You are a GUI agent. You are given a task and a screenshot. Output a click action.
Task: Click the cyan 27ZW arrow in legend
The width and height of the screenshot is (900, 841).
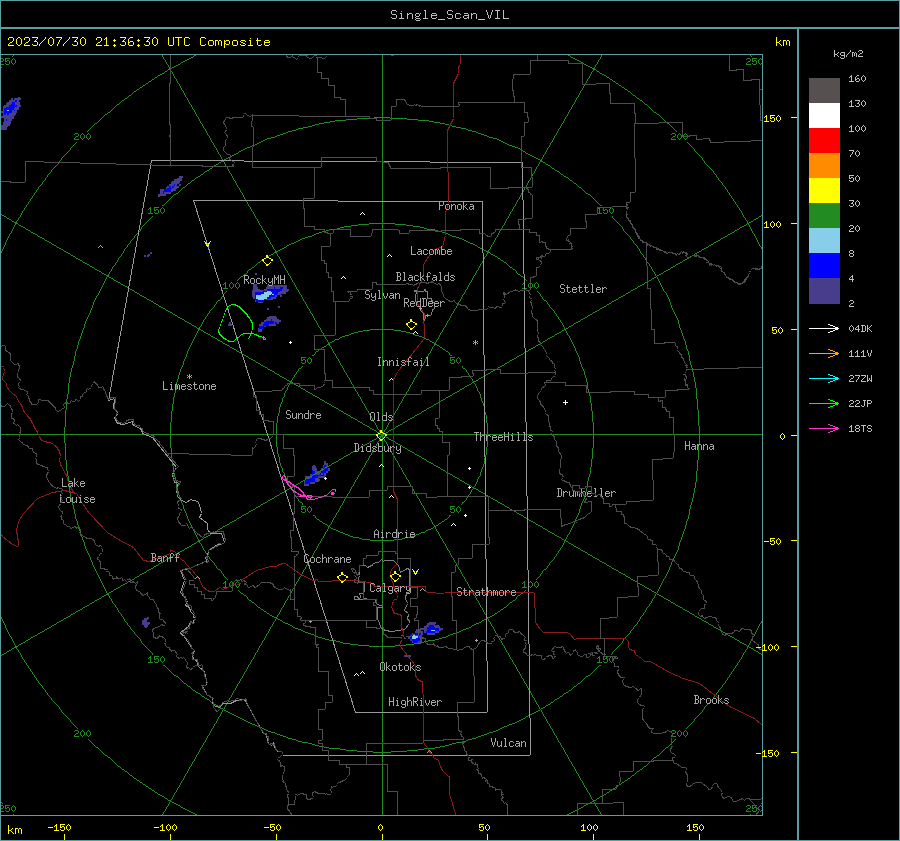point(824,378)
